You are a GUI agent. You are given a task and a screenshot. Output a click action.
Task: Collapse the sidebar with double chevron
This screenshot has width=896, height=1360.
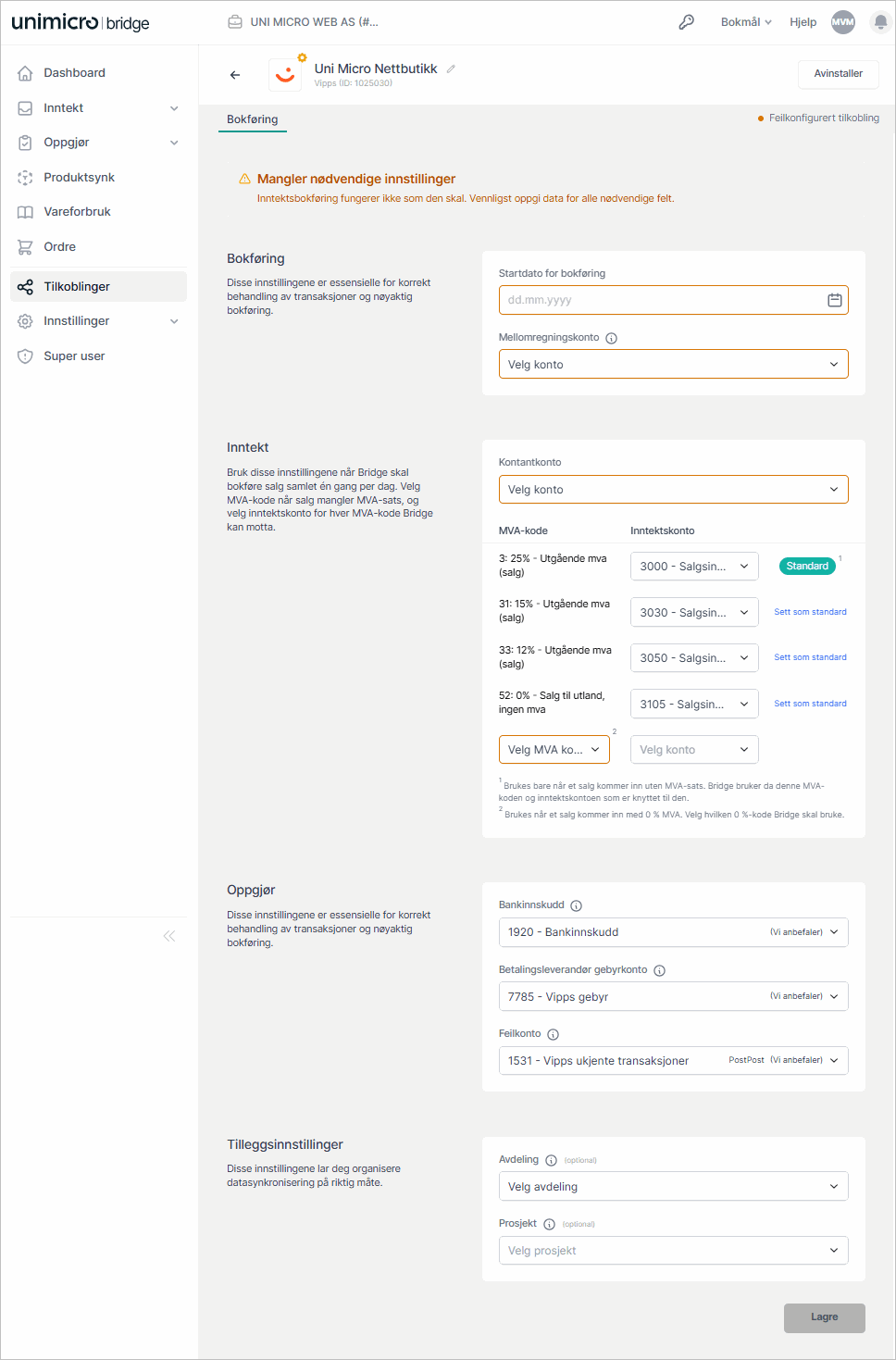169,936
